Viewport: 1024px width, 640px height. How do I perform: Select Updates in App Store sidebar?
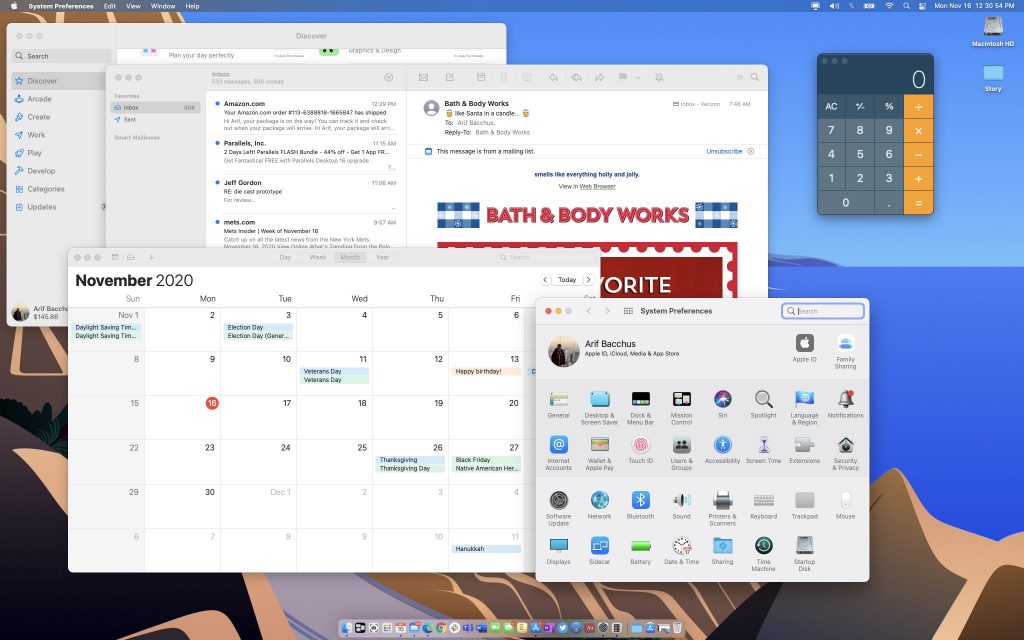click(x=42, y=207)
